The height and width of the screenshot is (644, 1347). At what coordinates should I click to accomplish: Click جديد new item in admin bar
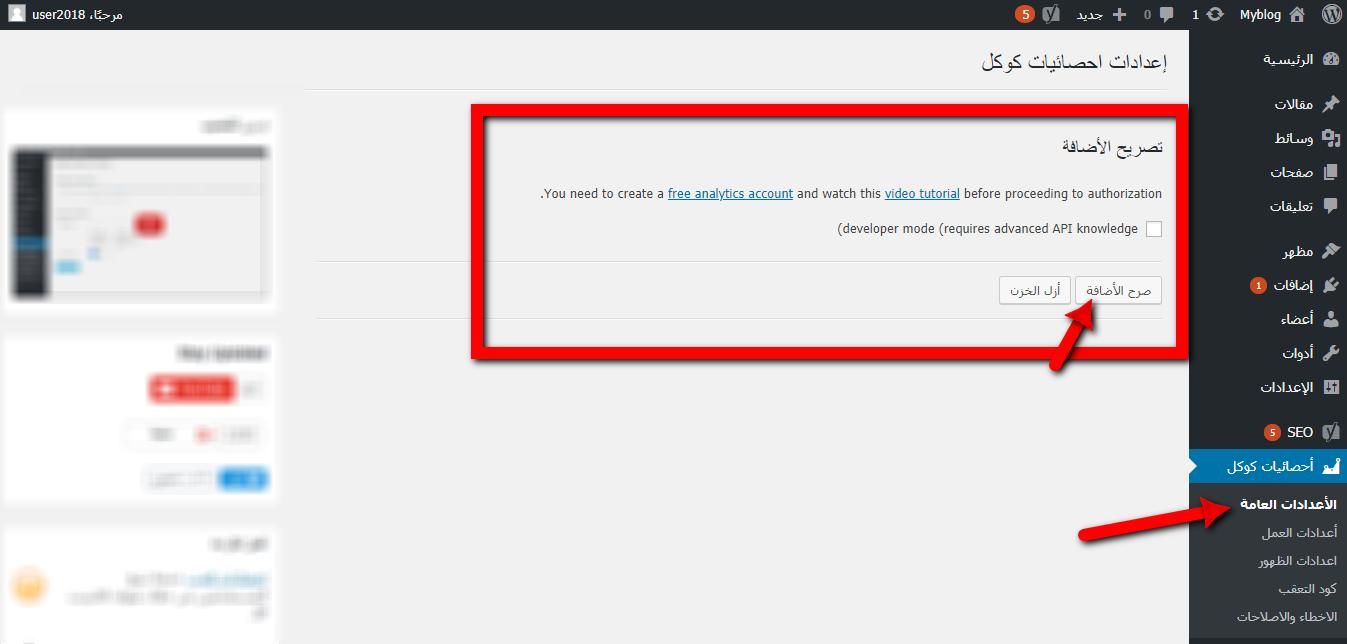tap(1089, 15)
